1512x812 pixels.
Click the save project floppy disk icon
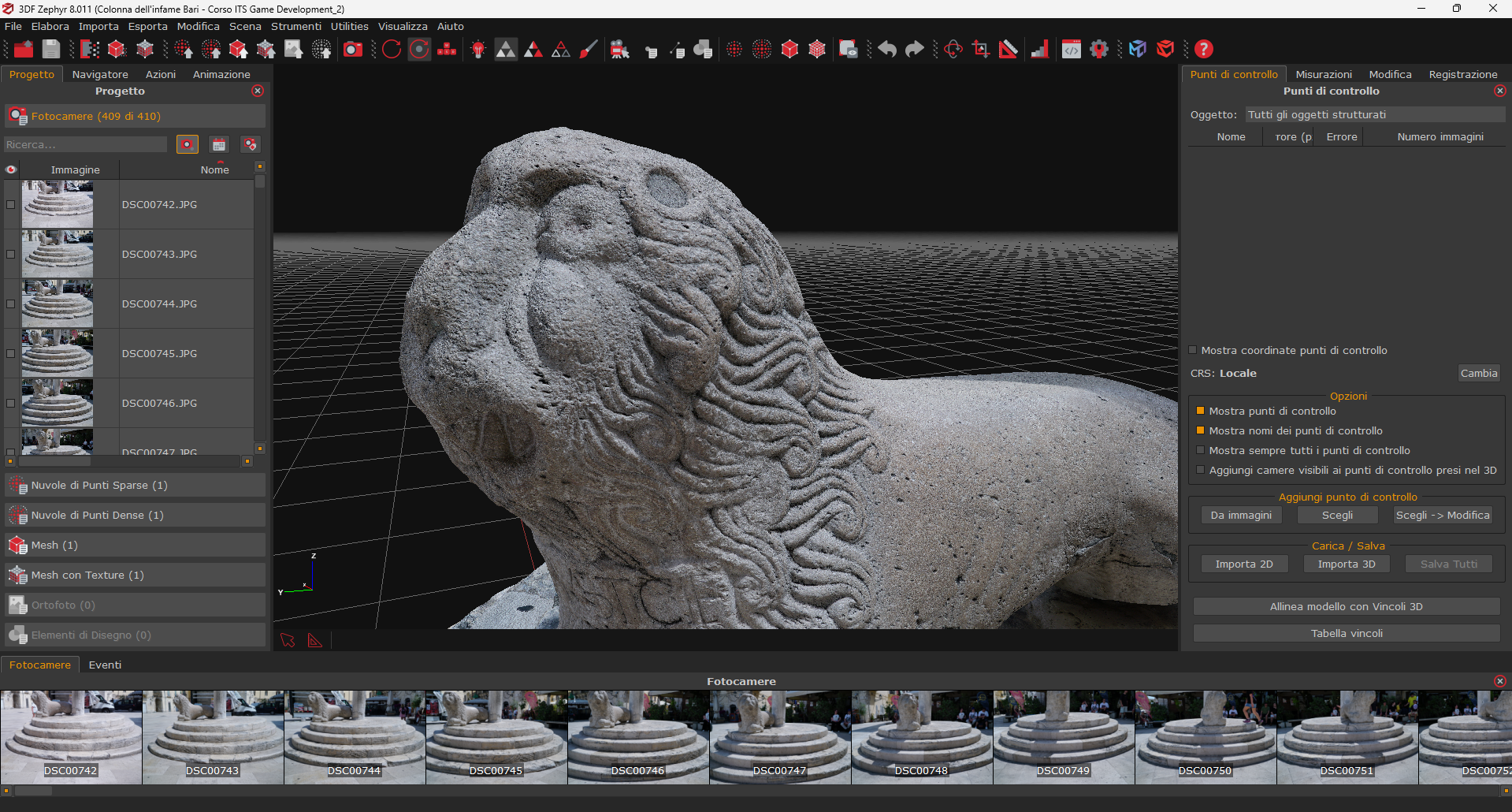[51, 50]
